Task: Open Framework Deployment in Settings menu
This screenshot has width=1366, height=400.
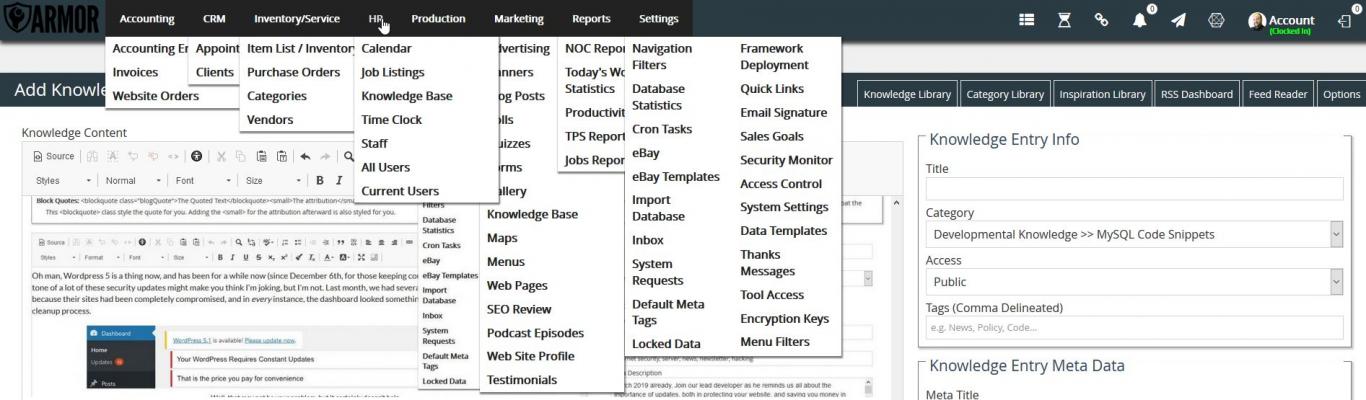Action: 775,56
